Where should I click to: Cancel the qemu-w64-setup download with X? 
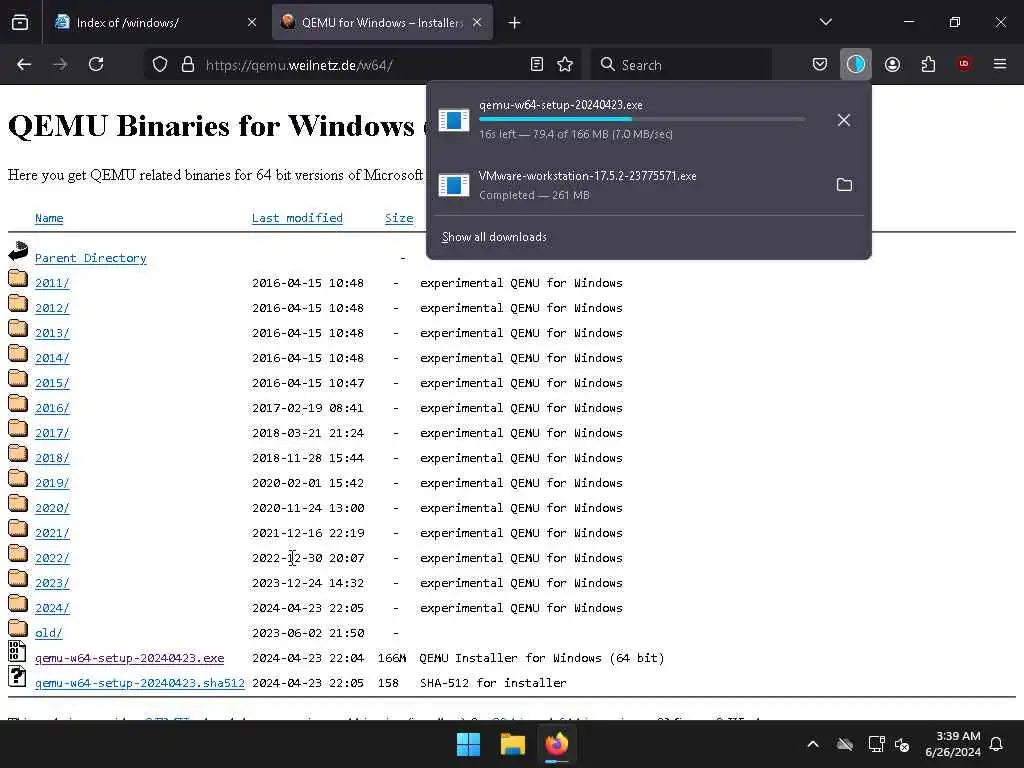[x=844, y=120]
